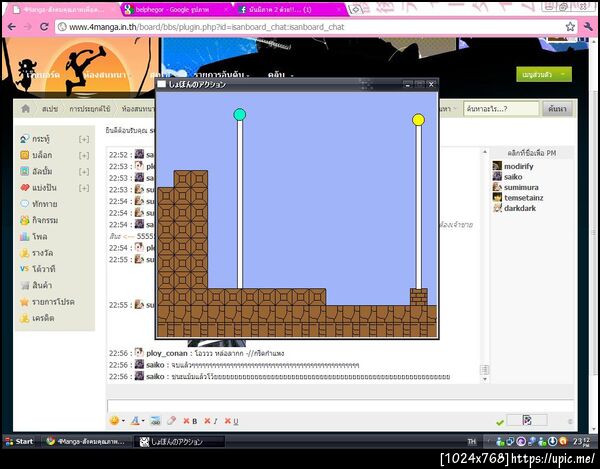Image resolution: width=600 pixels, height=469 pixels.
Task: Click user temsetainz in the online list
Action: (x=523, y=198)
